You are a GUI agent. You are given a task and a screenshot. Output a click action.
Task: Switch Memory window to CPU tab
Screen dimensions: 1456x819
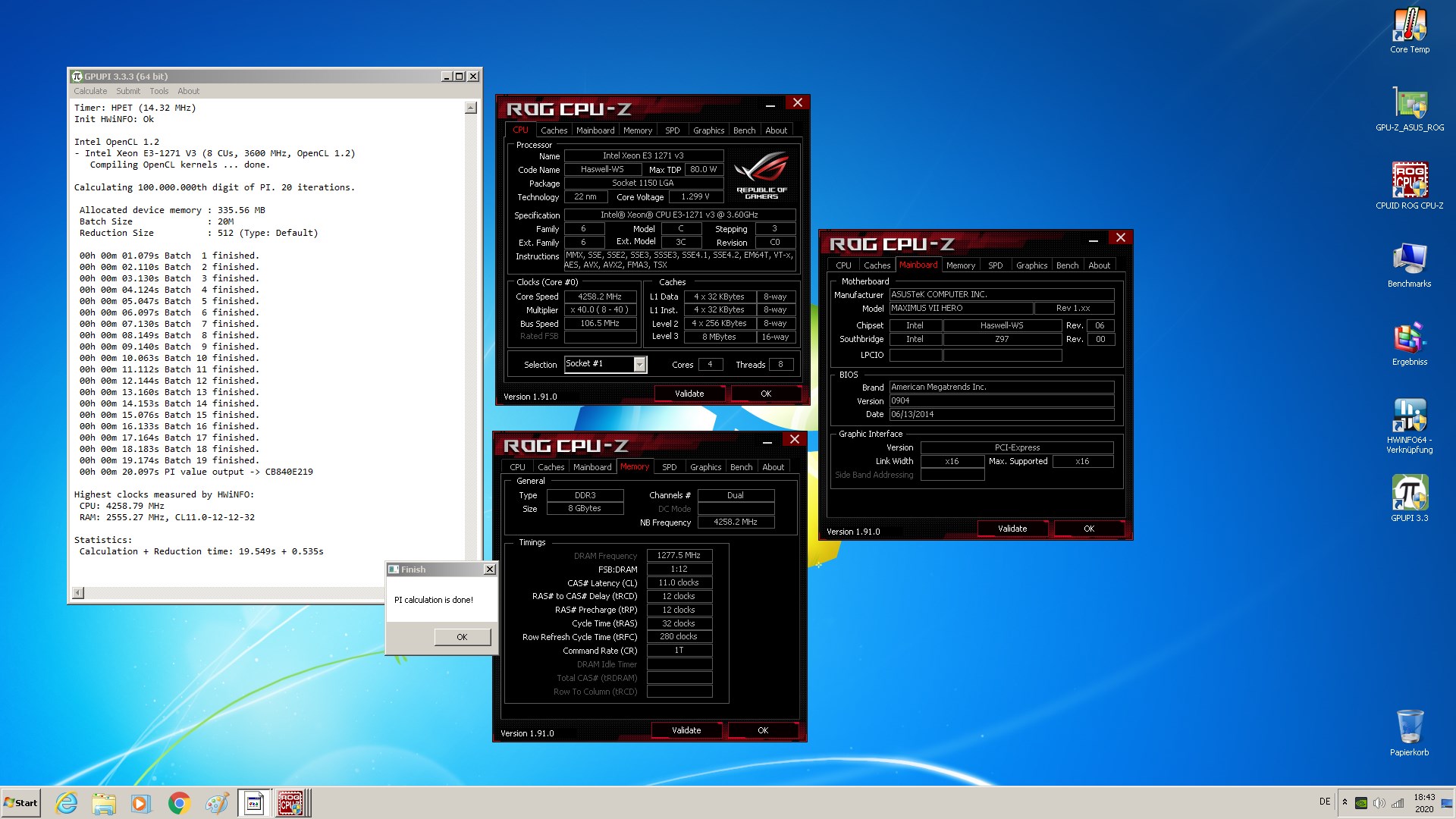517,467
